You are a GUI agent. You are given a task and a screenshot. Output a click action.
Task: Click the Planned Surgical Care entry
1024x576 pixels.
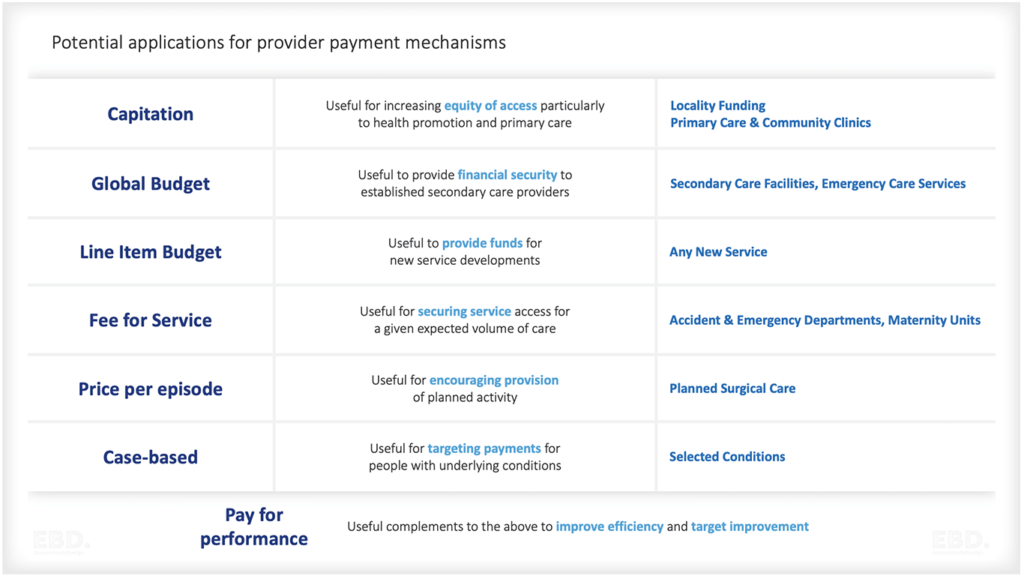coord(732,388)
